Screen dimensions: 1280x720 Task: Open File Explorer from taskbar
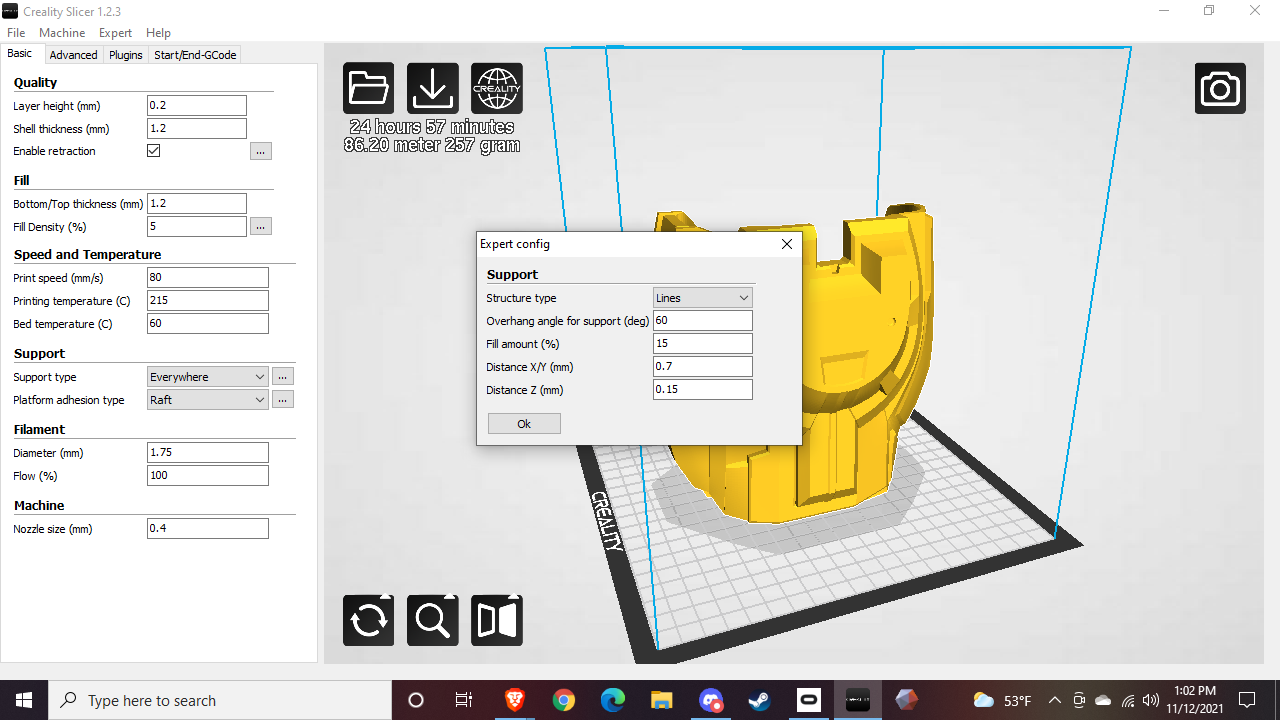662,700
